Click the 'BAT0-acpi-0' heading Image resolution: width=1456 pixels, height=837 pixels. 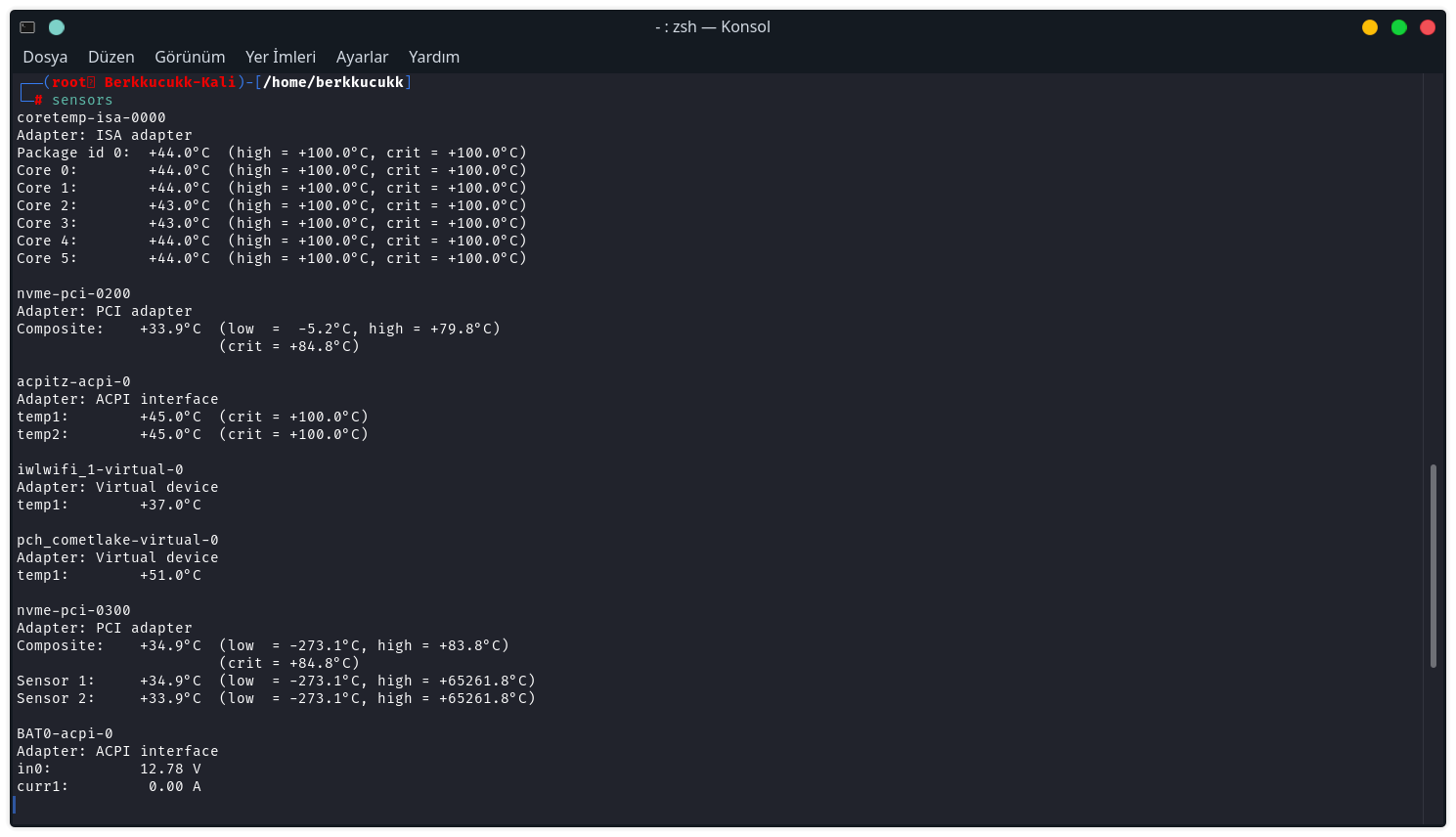click(x=65, y=733)
